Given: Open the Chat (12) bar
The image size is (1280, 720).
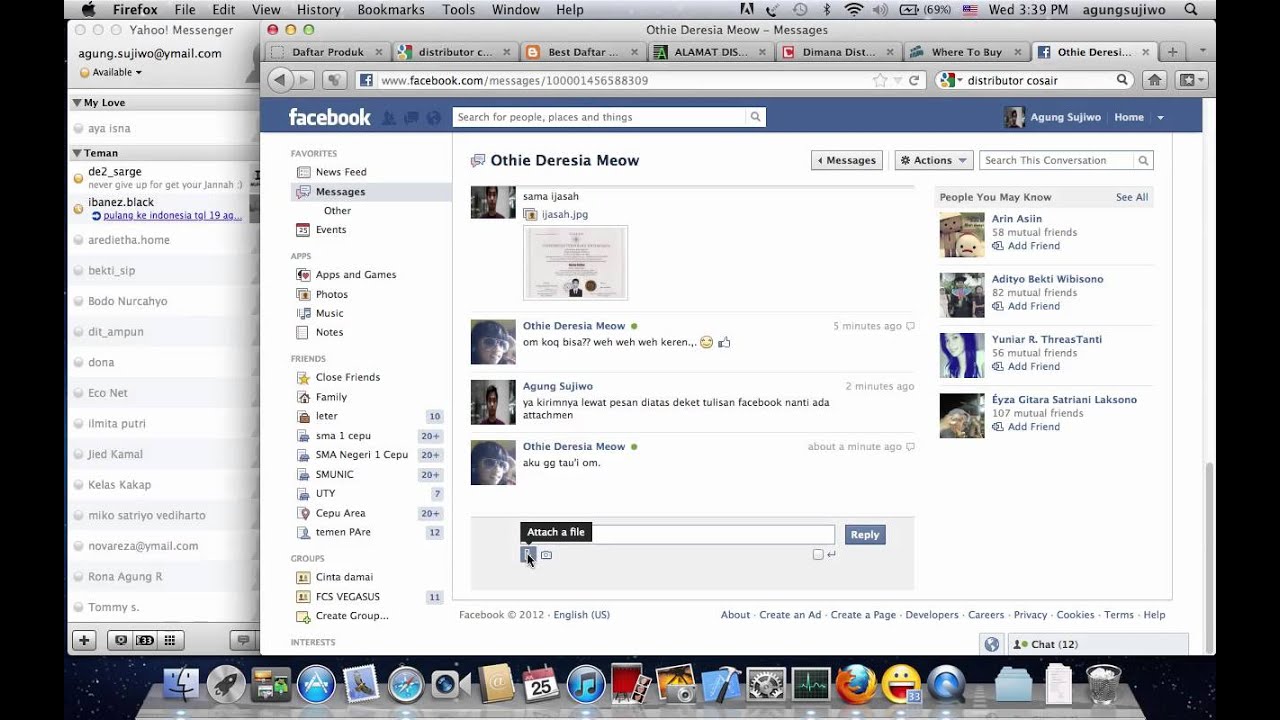Looking at the screenshot, I should (1096, 644).
